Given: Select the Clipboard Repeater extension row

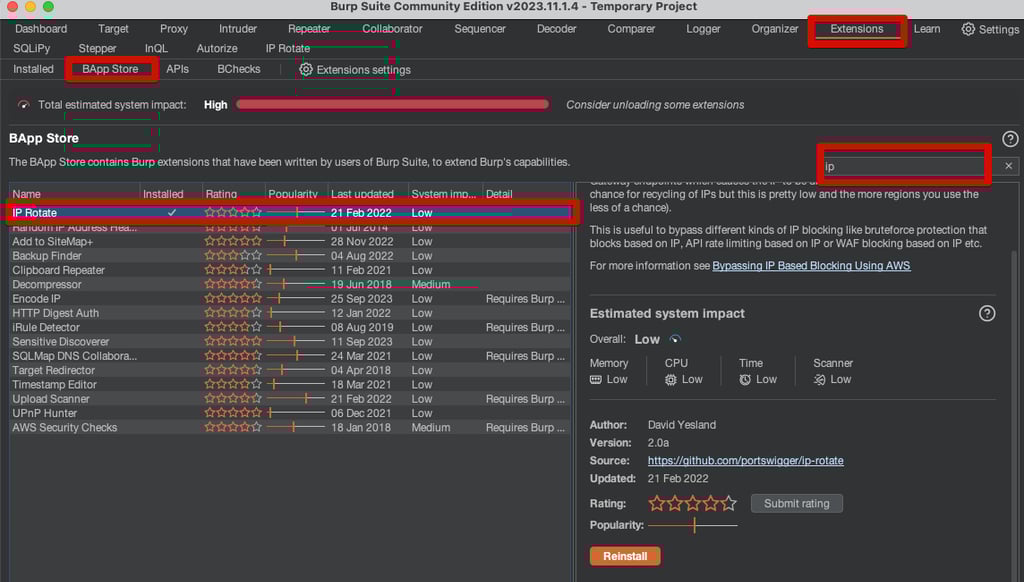Looking at the screenshot, I should pyautogui.click(x=290, y=270).
